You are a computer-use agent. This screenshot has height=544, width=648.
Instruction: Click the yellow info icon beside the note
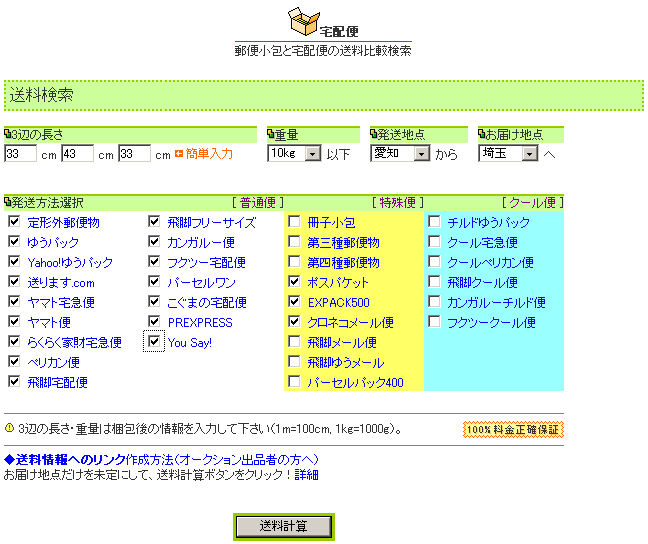[9, 430]
